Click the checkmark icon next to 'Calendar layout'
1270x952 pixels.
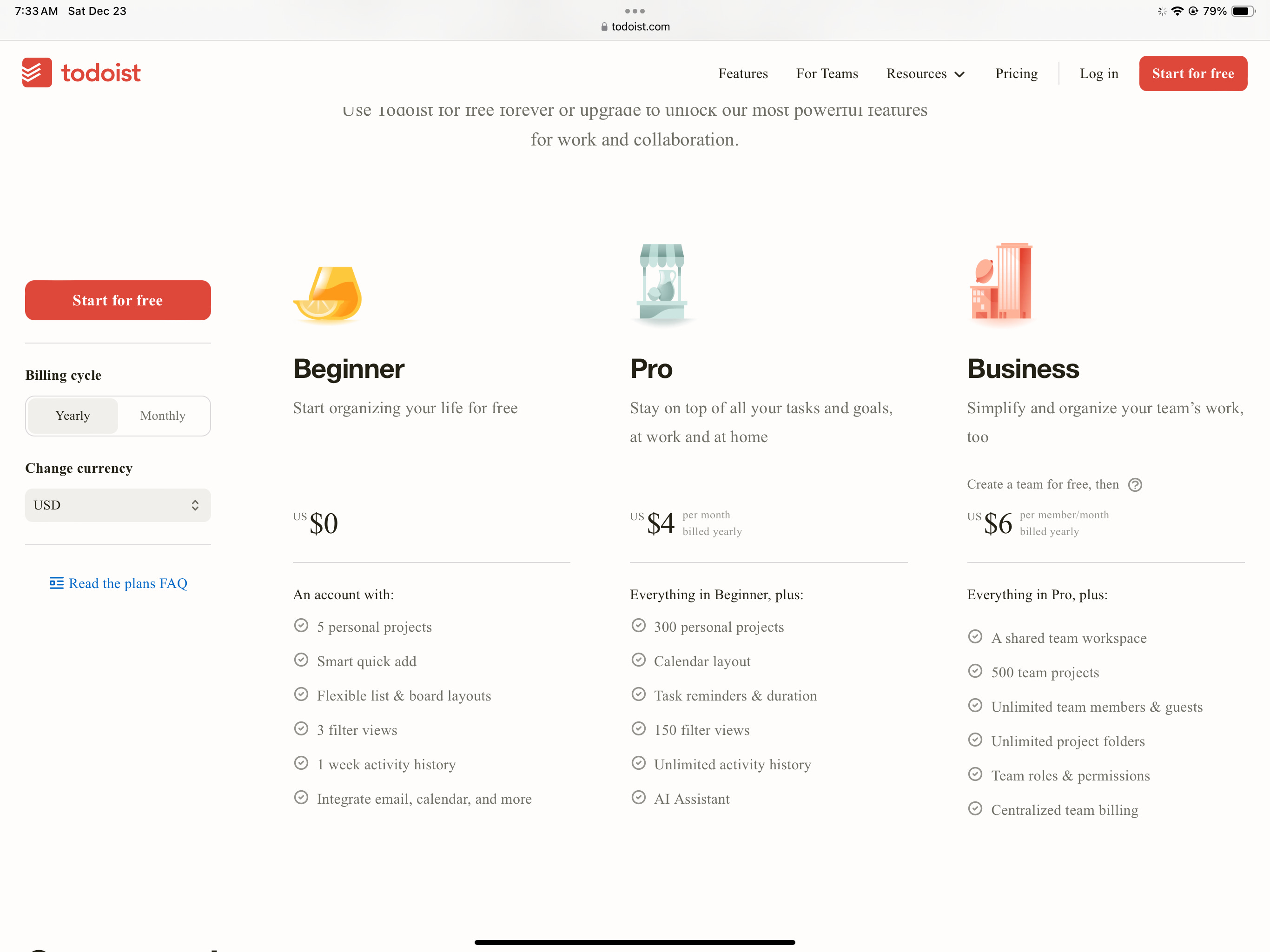click(638, 660)
